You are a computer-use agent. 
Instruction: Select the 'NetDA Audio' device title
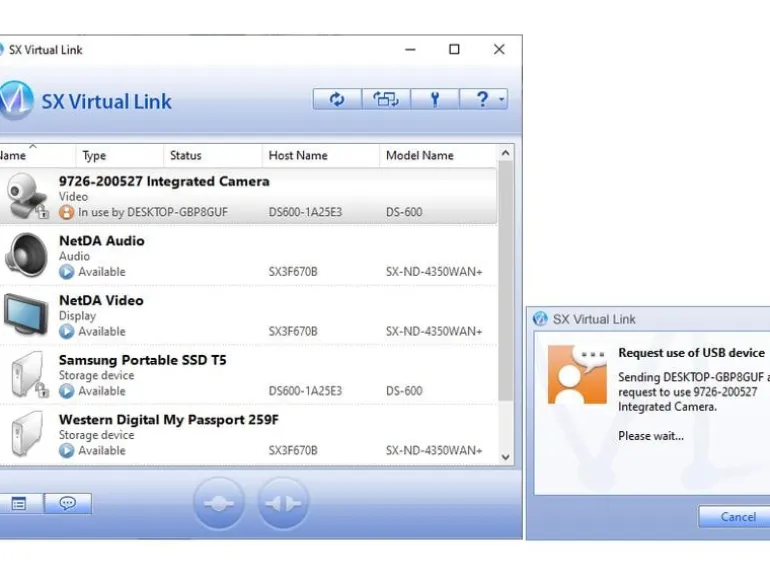[x=102, y=241]
